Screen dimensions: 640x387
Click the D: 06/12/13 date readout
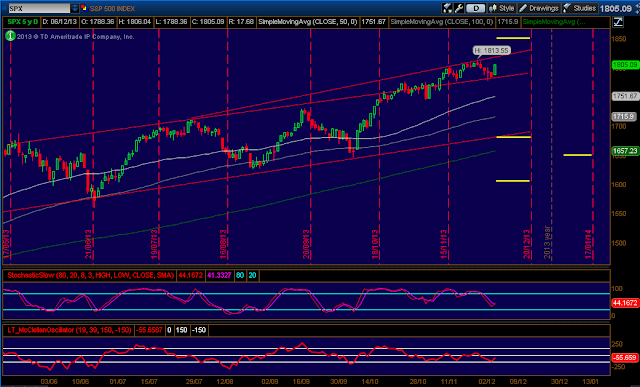pyautogui.click(x=59, y=22)
